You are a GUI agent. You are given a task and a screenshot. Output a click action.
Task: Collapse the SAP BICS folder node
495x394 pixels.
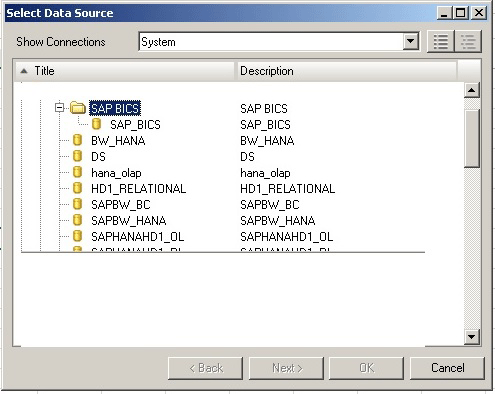click(59, 108)
